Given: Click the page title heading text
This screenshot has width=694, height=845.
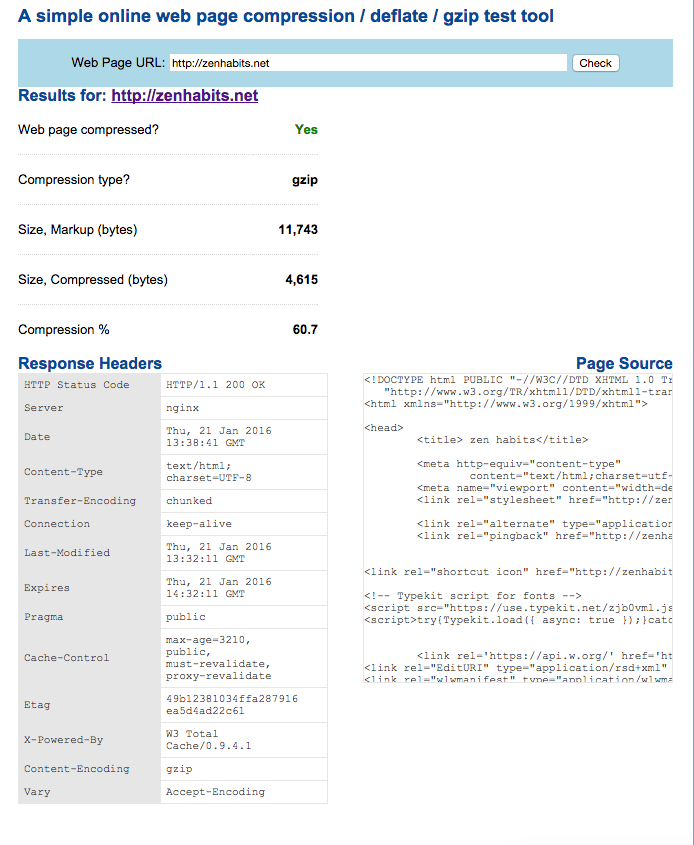Looking at the screenshot, I should click(x=286, y=16).
